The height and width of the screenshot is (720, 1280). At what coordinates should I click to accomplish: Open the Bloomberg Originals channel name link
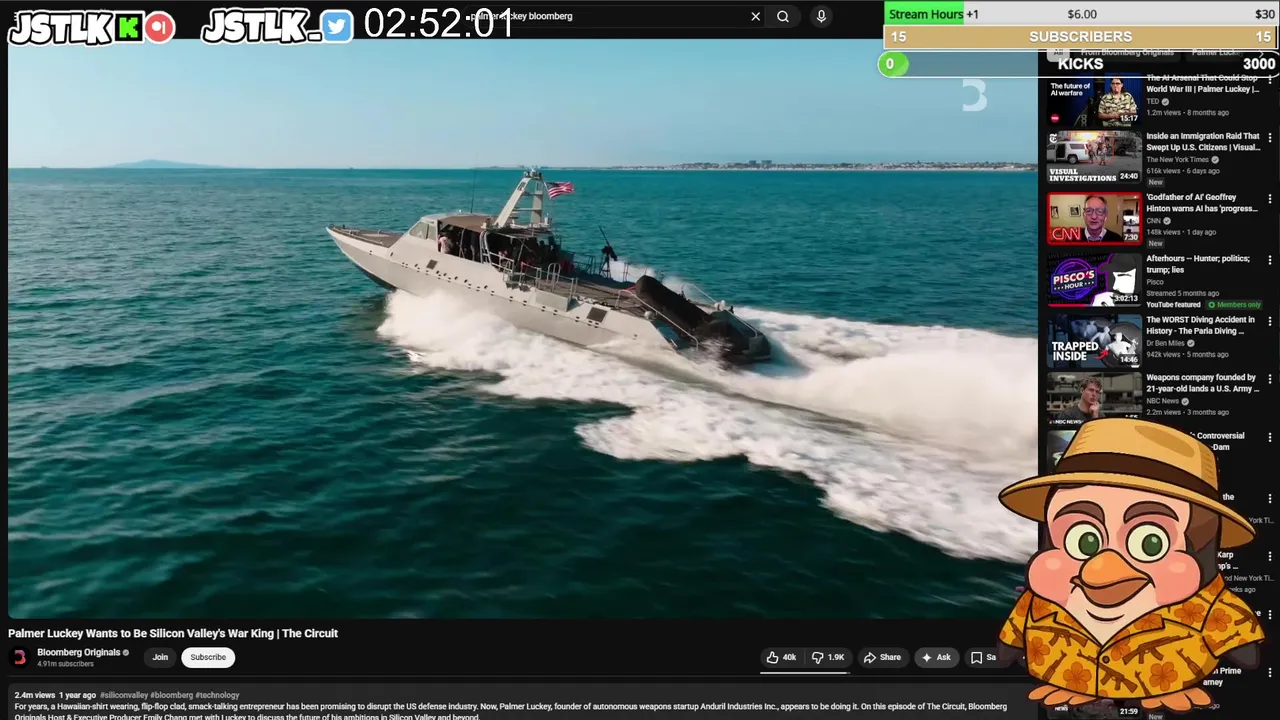(x=78, y=652)
